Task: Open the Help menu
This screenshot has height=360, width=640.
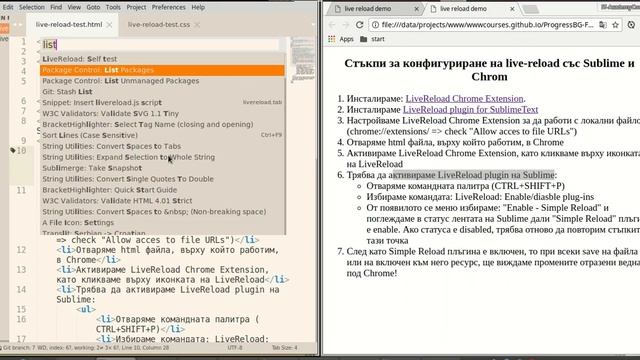Action: point(198,7)
